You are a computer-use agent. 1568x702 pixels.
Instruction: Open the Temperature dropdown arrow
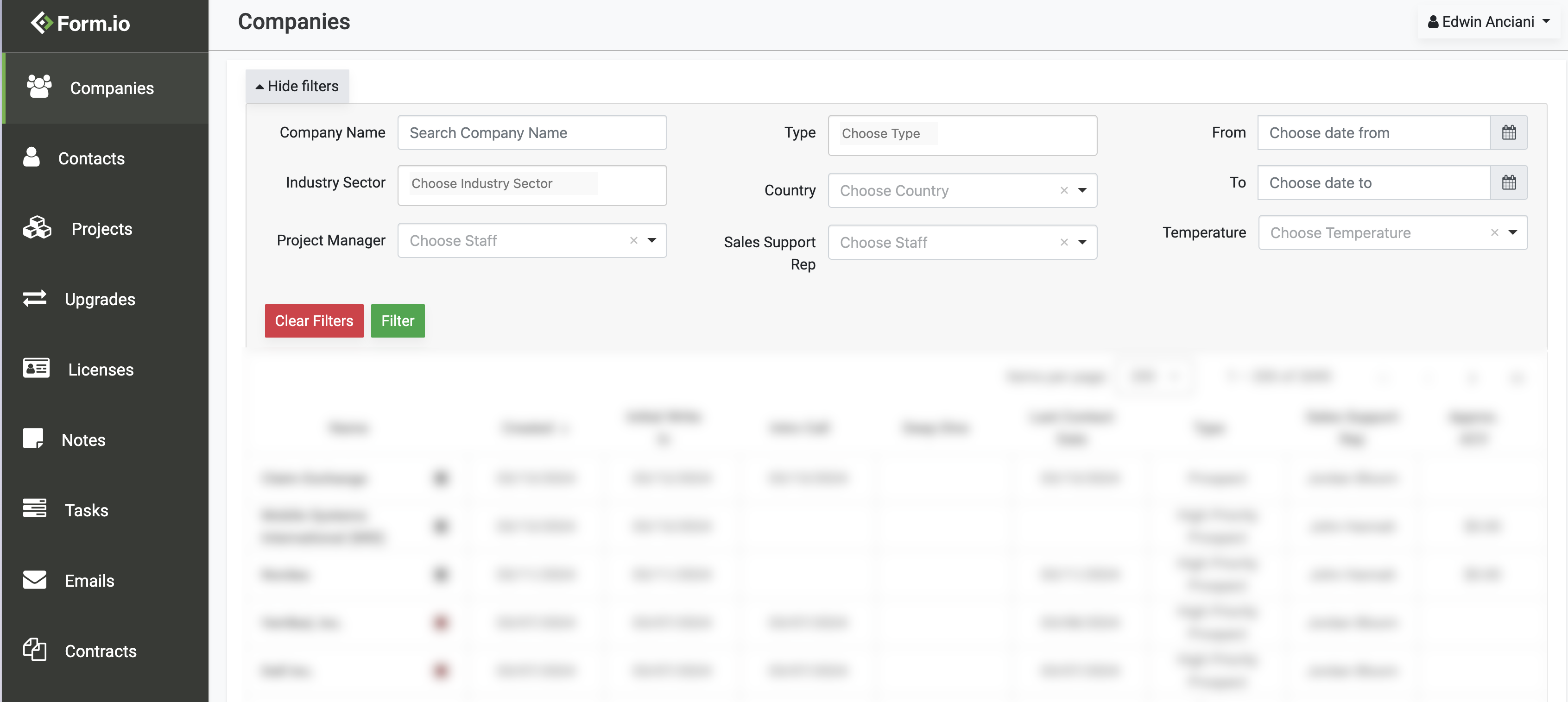[x=1512, y=232]
